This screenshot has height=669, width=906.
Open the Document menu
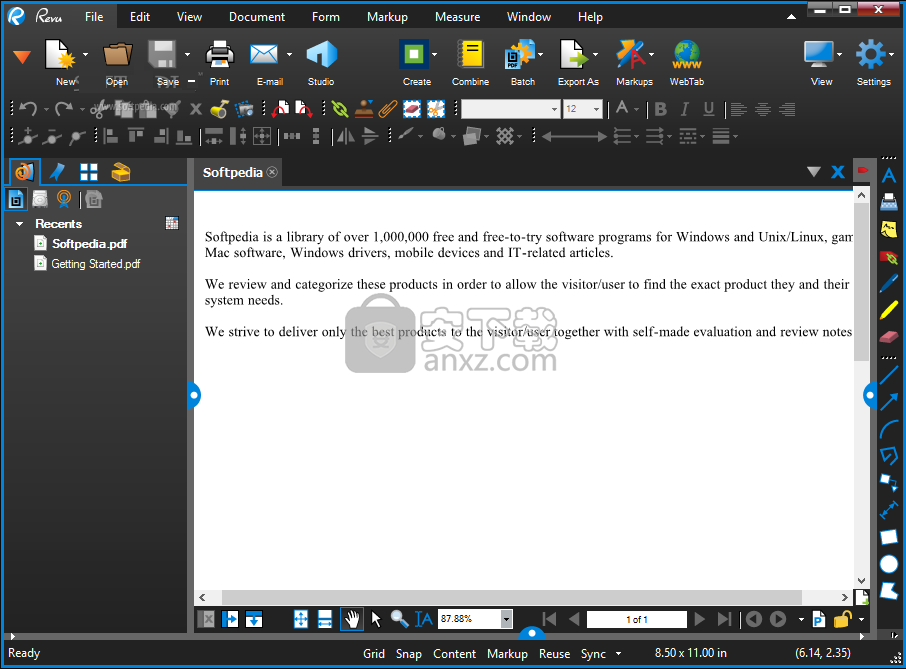click(257, 17)
